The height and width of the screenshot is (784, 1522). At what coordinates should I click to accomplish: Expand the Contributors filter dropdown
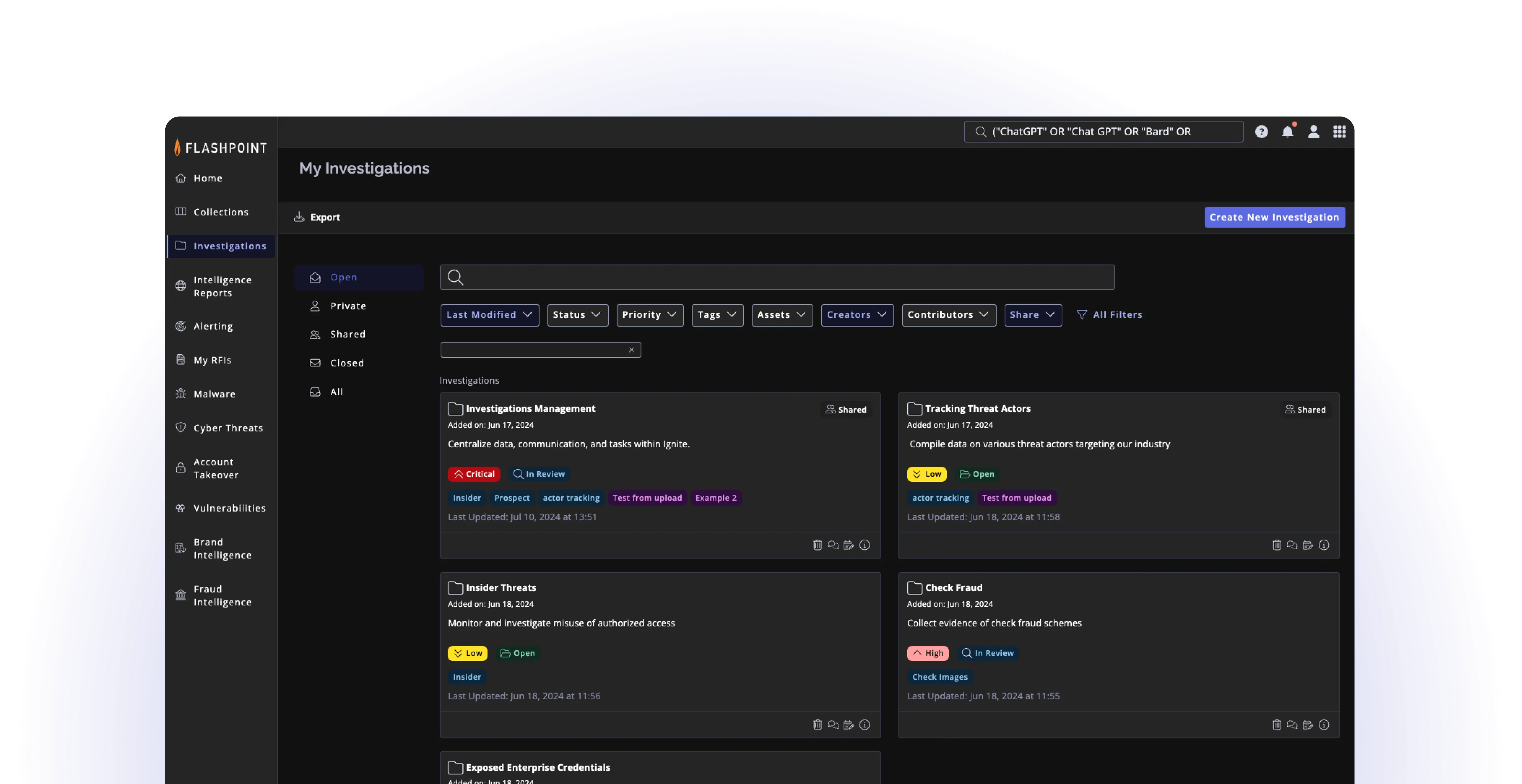[x=948, y=315]
